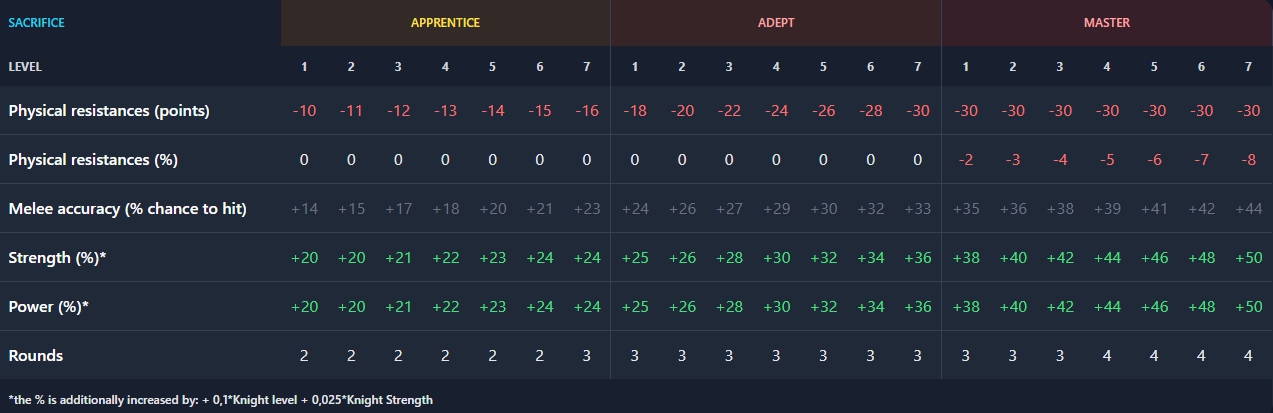Screen dimensions: 1273x413
Task: Click the Rounds row label
Action: click(x=36, y=355)
